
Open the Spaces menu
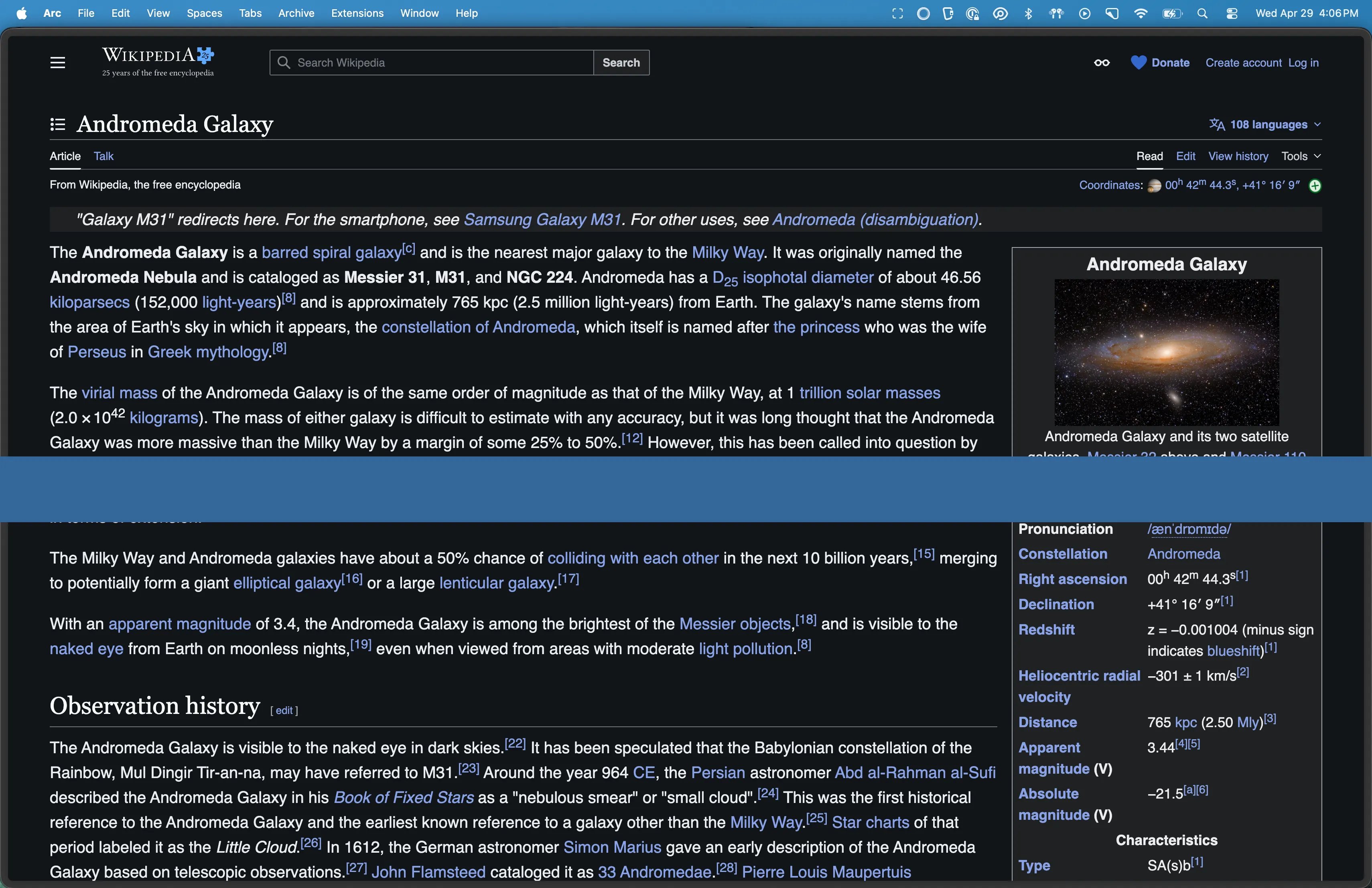[x=204, y=13]
